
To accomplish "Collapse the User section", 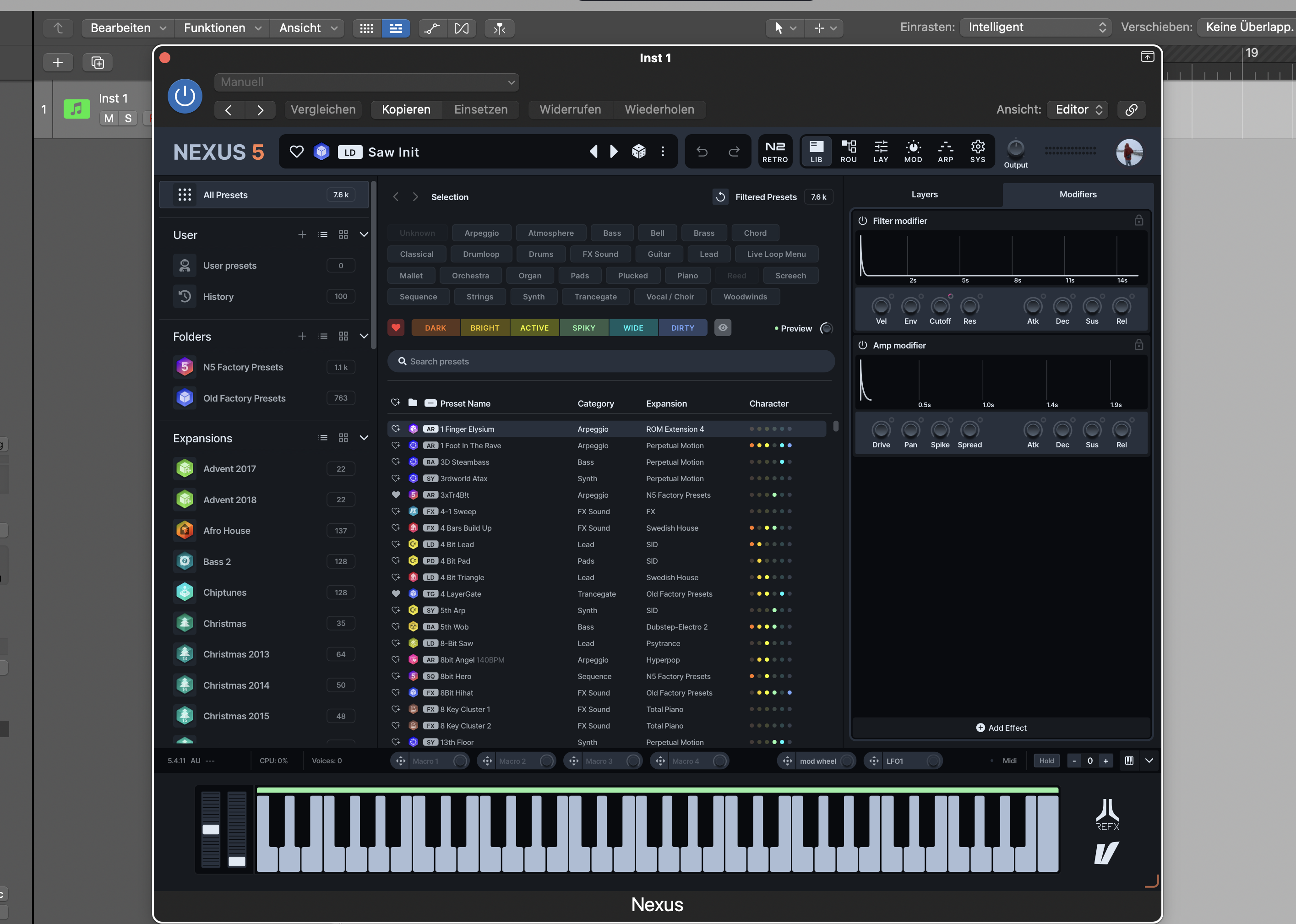I will [x=364, y=234].
